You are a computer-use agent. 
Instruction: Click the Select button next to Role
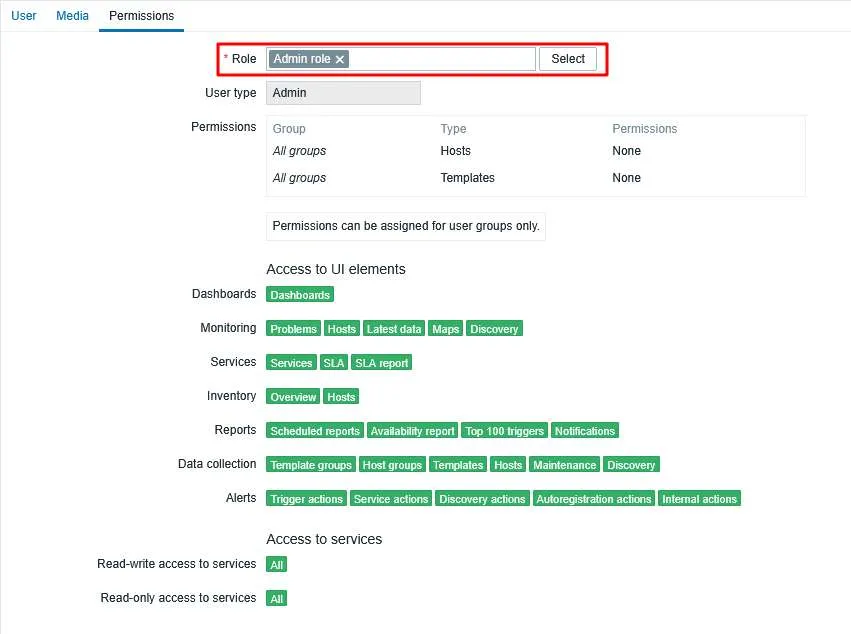pyautogui.click(x=568, y=59)
